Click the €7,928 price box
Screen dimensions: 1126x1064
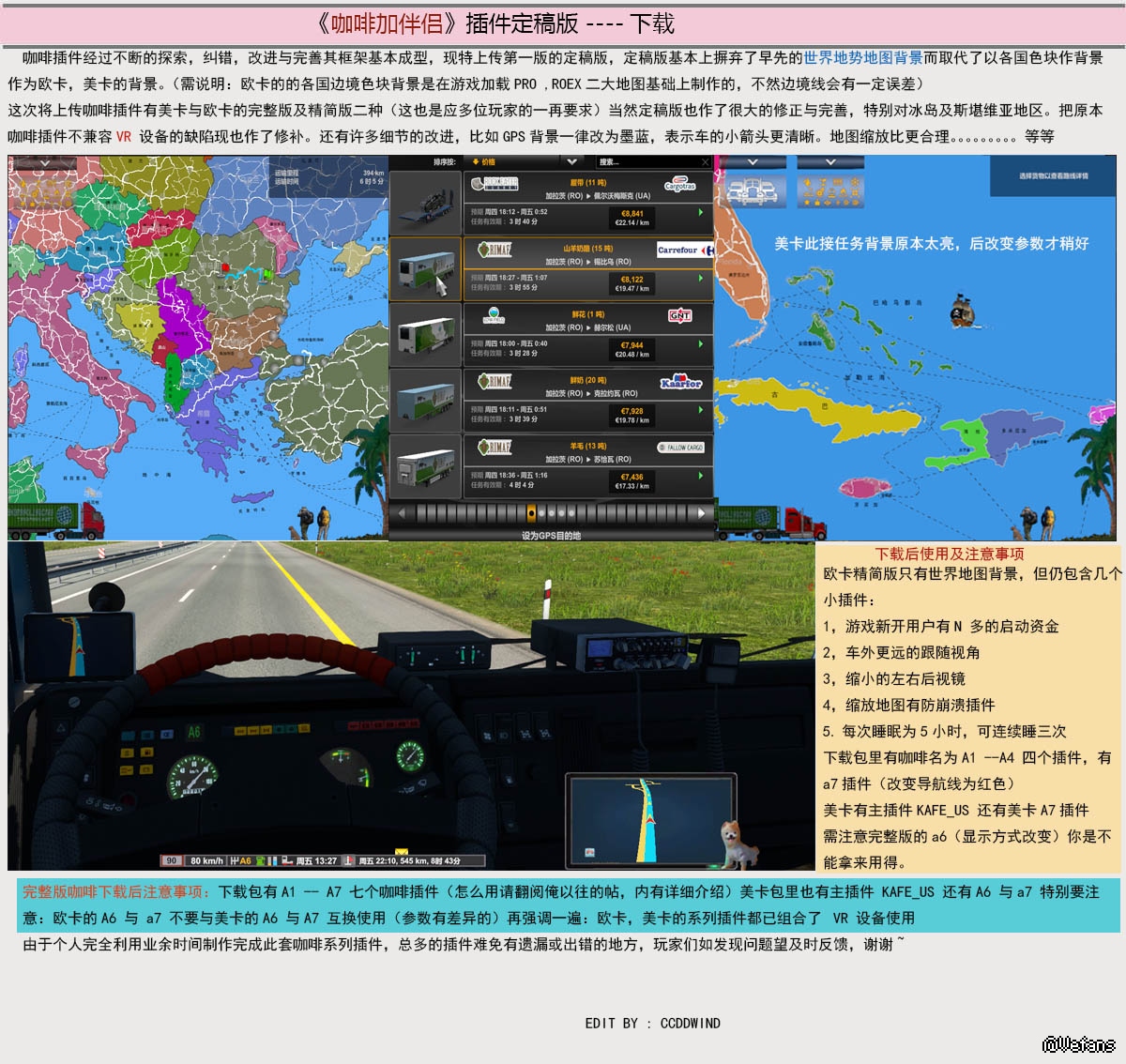point(631,415)
